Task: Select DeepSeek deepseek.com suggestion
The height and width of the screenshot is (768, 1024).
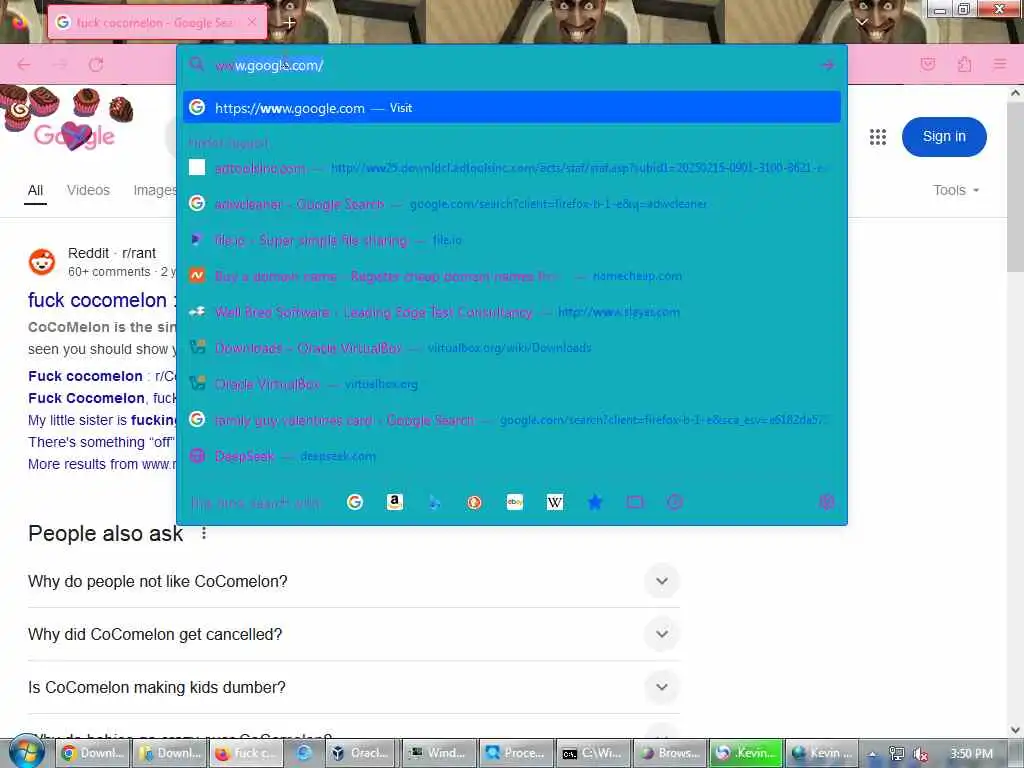Action: [x=511, y=456]
